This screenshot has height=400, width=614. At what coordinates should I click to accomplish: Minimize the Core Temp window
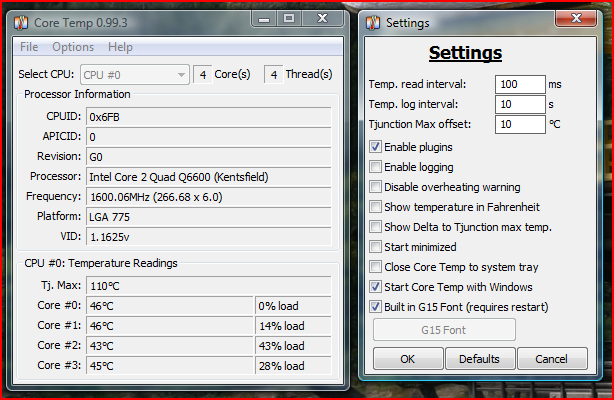[x=264, y=18]
